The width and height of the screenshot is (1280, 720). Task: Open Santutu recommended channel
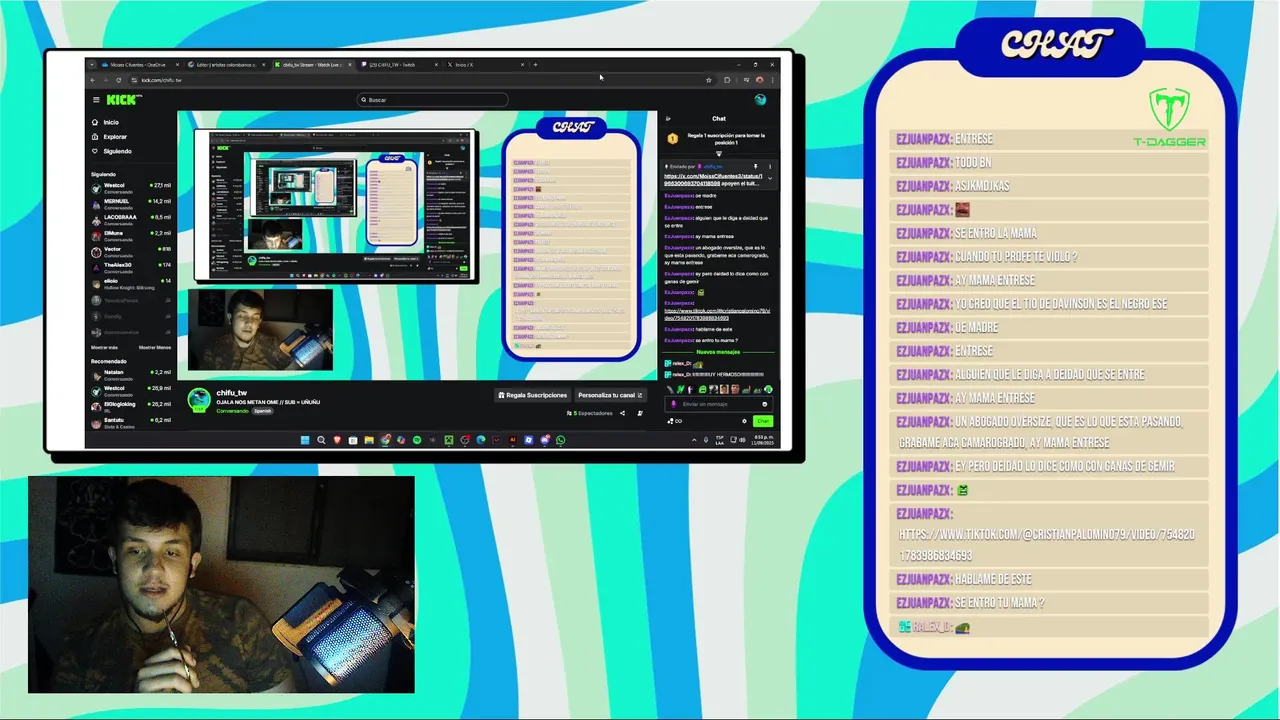point(131,422)
